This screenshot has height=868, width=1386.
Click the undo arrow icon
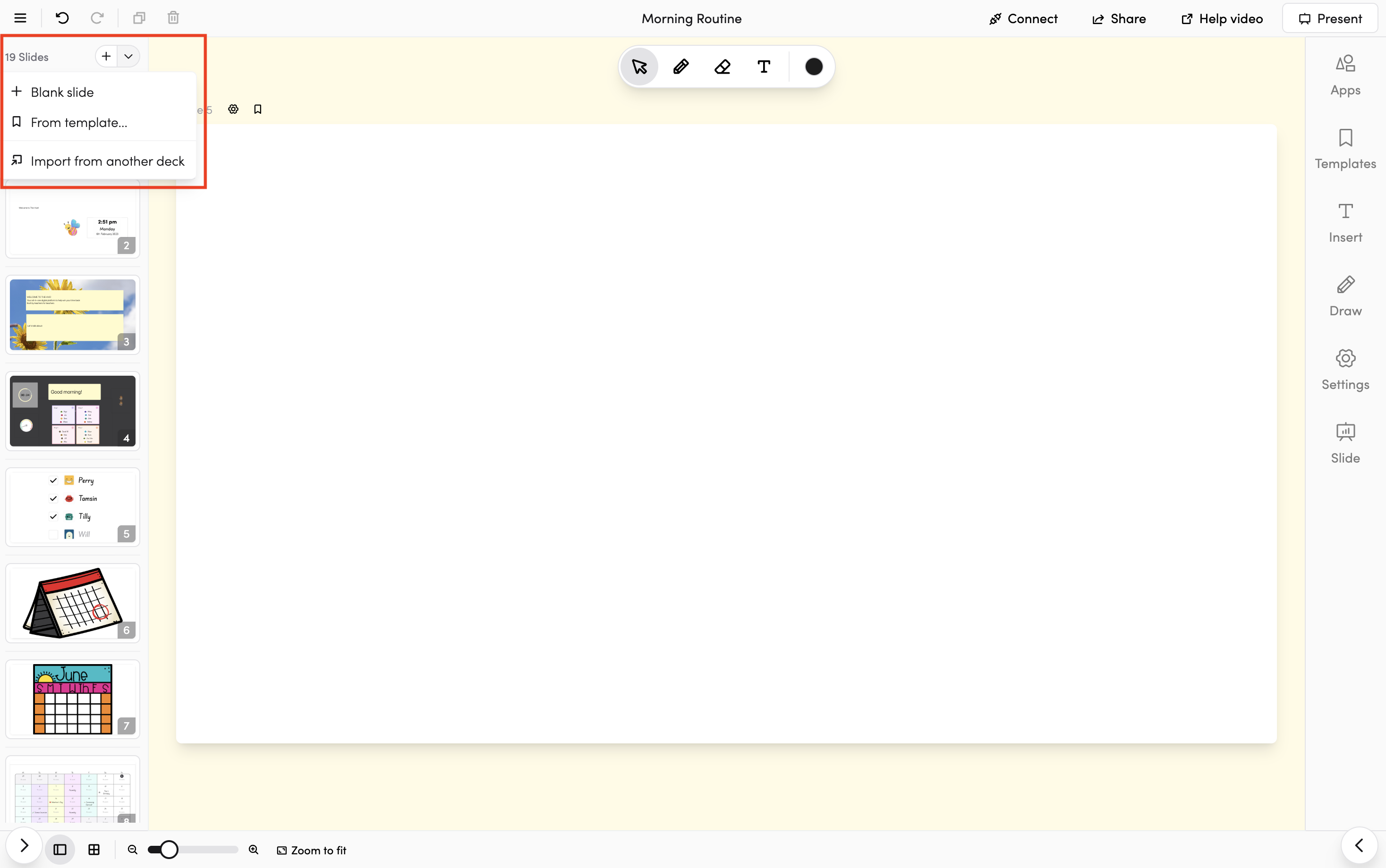[x=62, y=18]
